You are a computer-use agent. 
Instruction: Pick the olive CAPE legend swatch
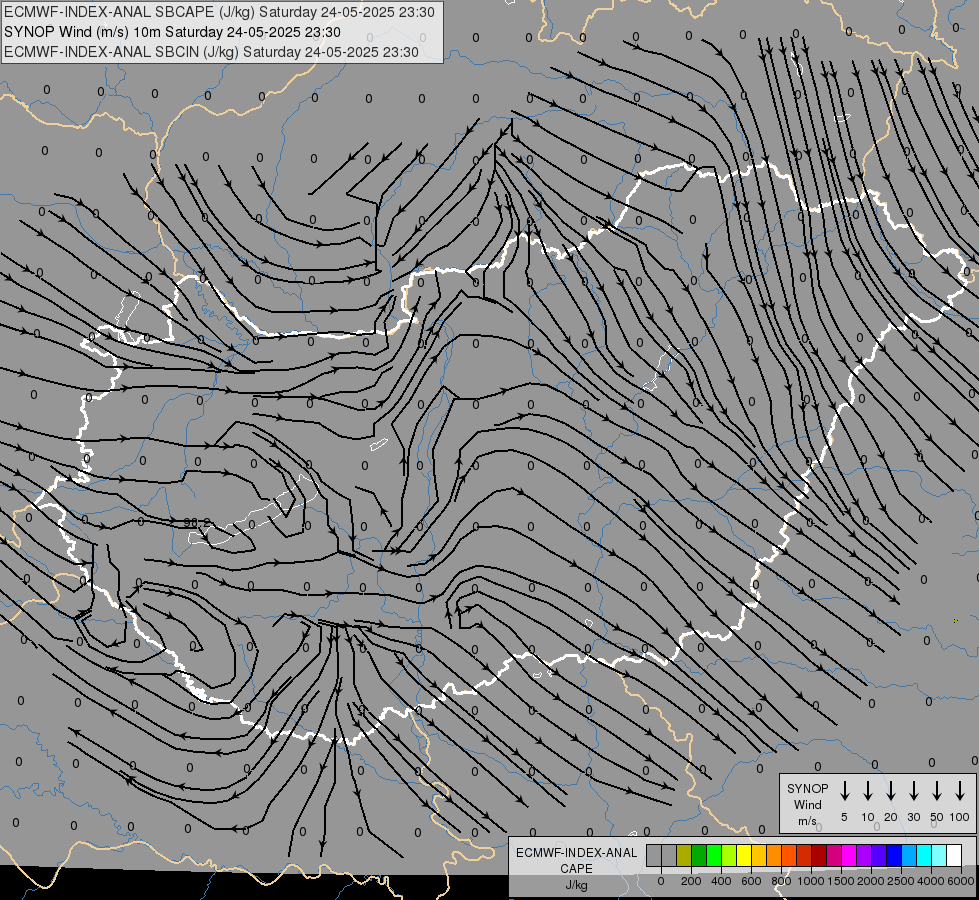[x=684, y=855]
